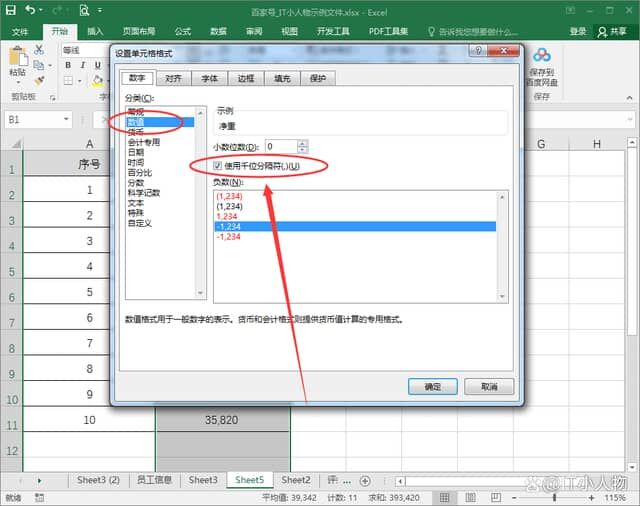This screenshot has height=506, width=640.
Task: Click the Paste clipboard icon
Action: coord(17,61)
